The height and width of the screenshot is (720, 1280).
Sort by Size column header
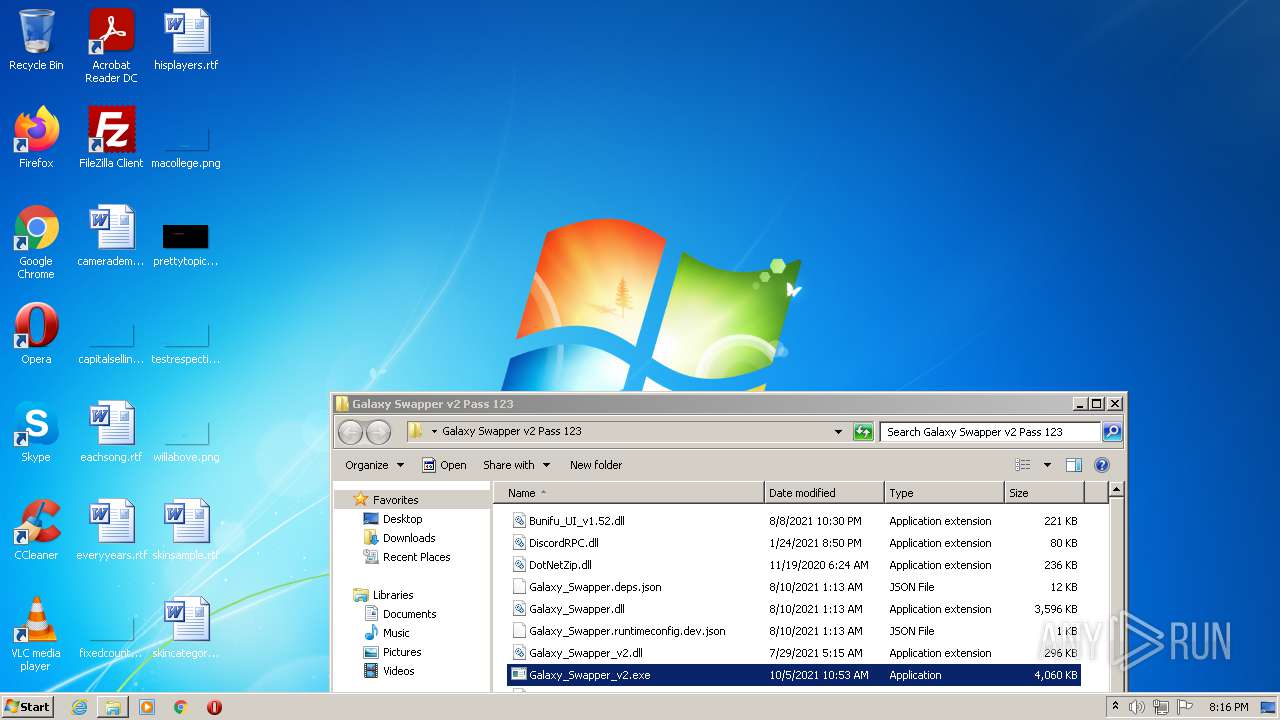(1043, 493)
